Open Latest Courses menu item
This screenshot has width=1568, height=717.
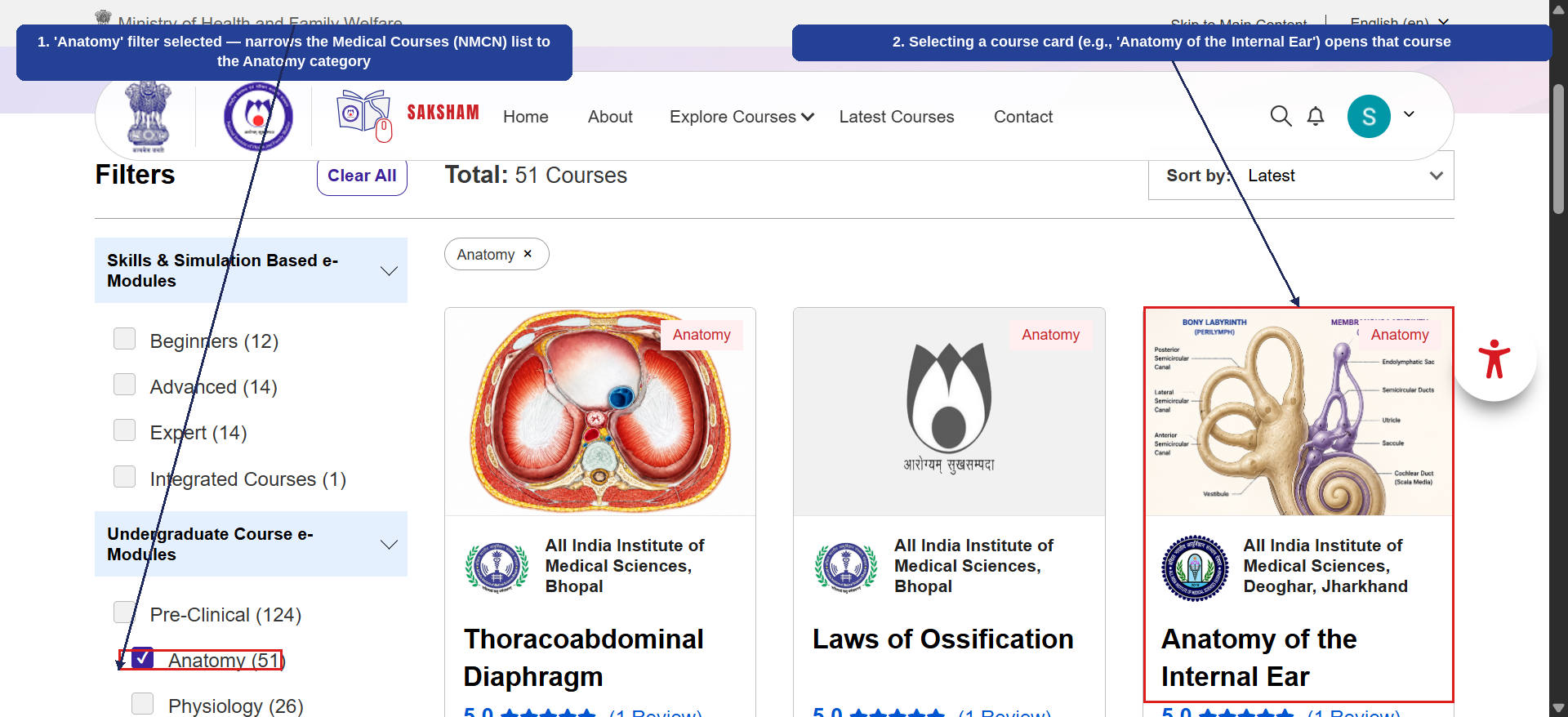click(x=897, y=117)
